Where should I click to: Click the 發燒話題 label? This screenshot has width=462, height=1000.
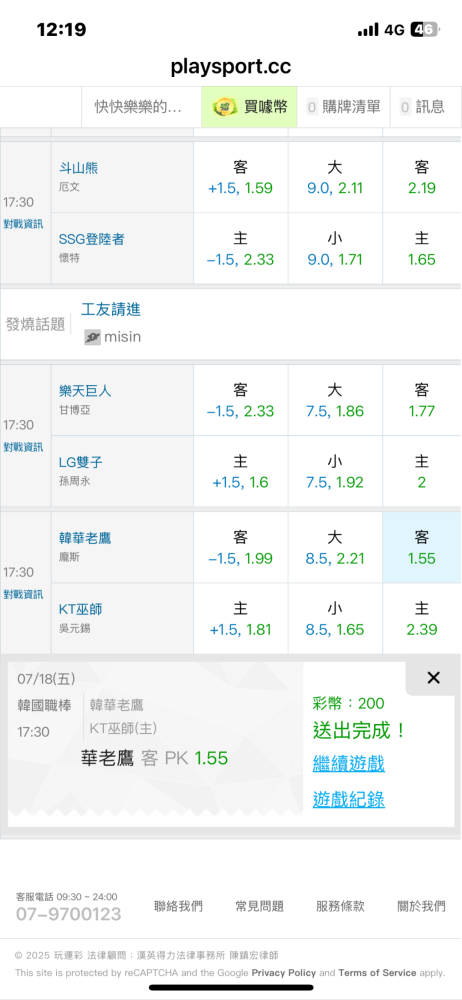pyautogui.click(x=36, y=325)
